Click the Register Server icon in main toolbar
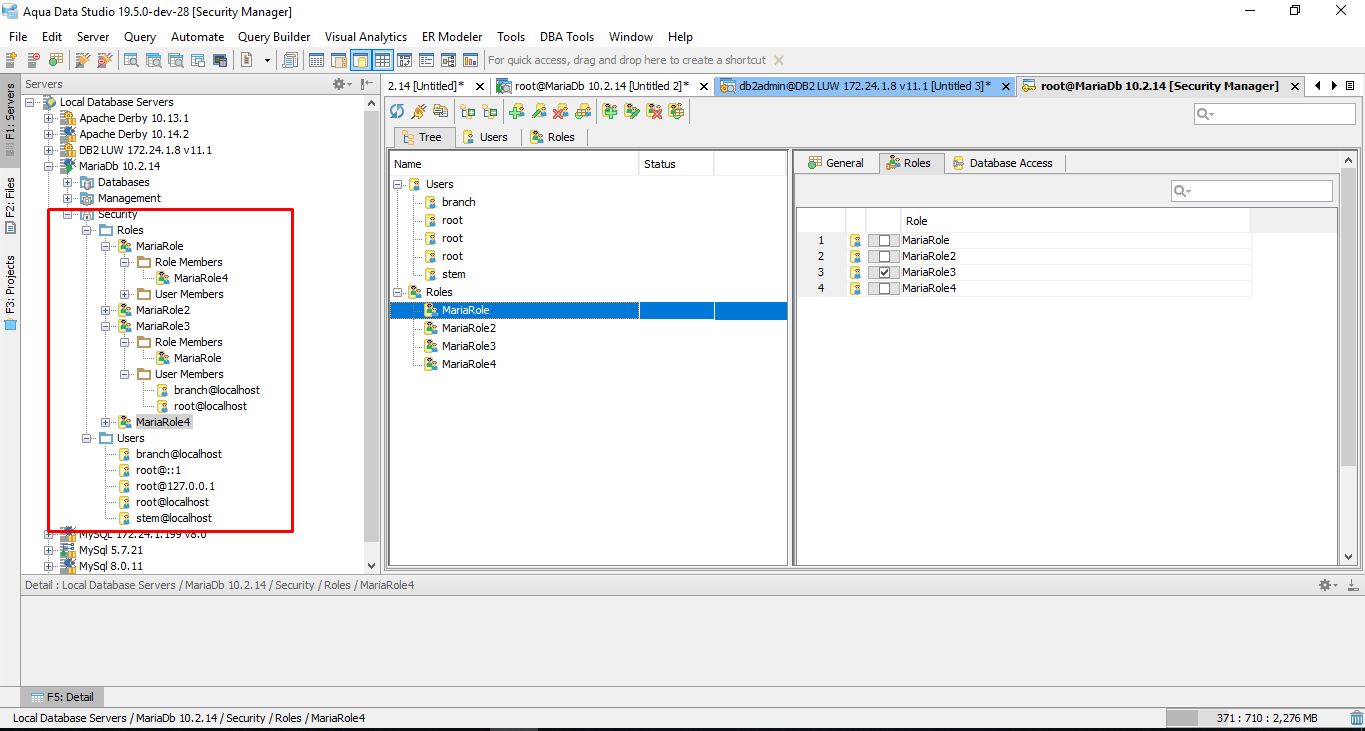The height and width of the screenshot is (731, 1365). tap(12, 60)
